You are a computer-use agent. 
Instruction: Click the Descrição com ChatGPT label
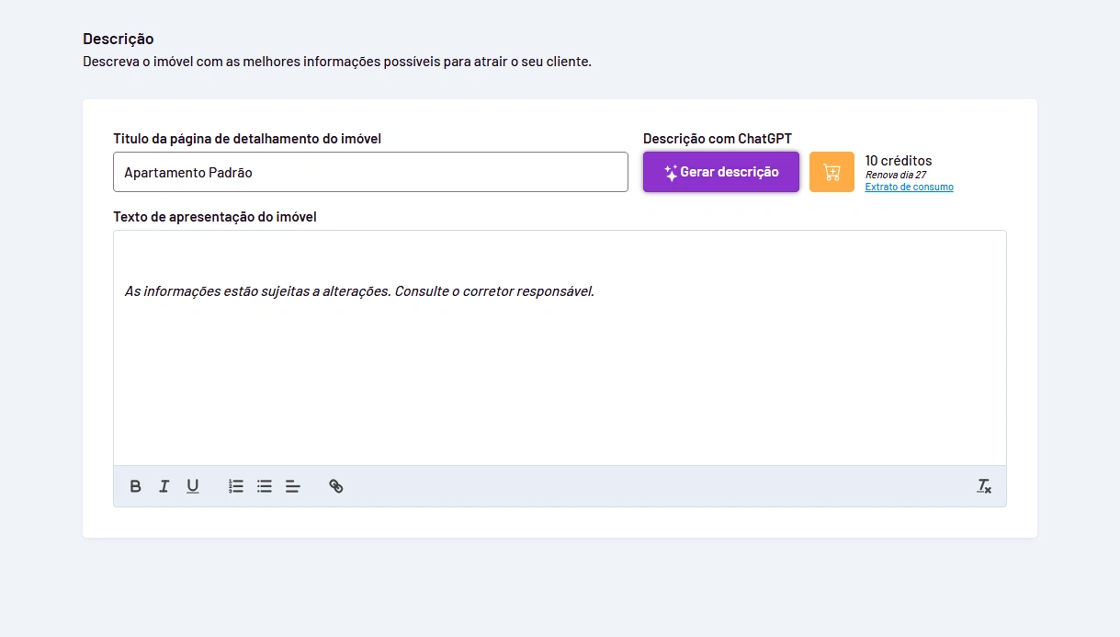point(717,138)
